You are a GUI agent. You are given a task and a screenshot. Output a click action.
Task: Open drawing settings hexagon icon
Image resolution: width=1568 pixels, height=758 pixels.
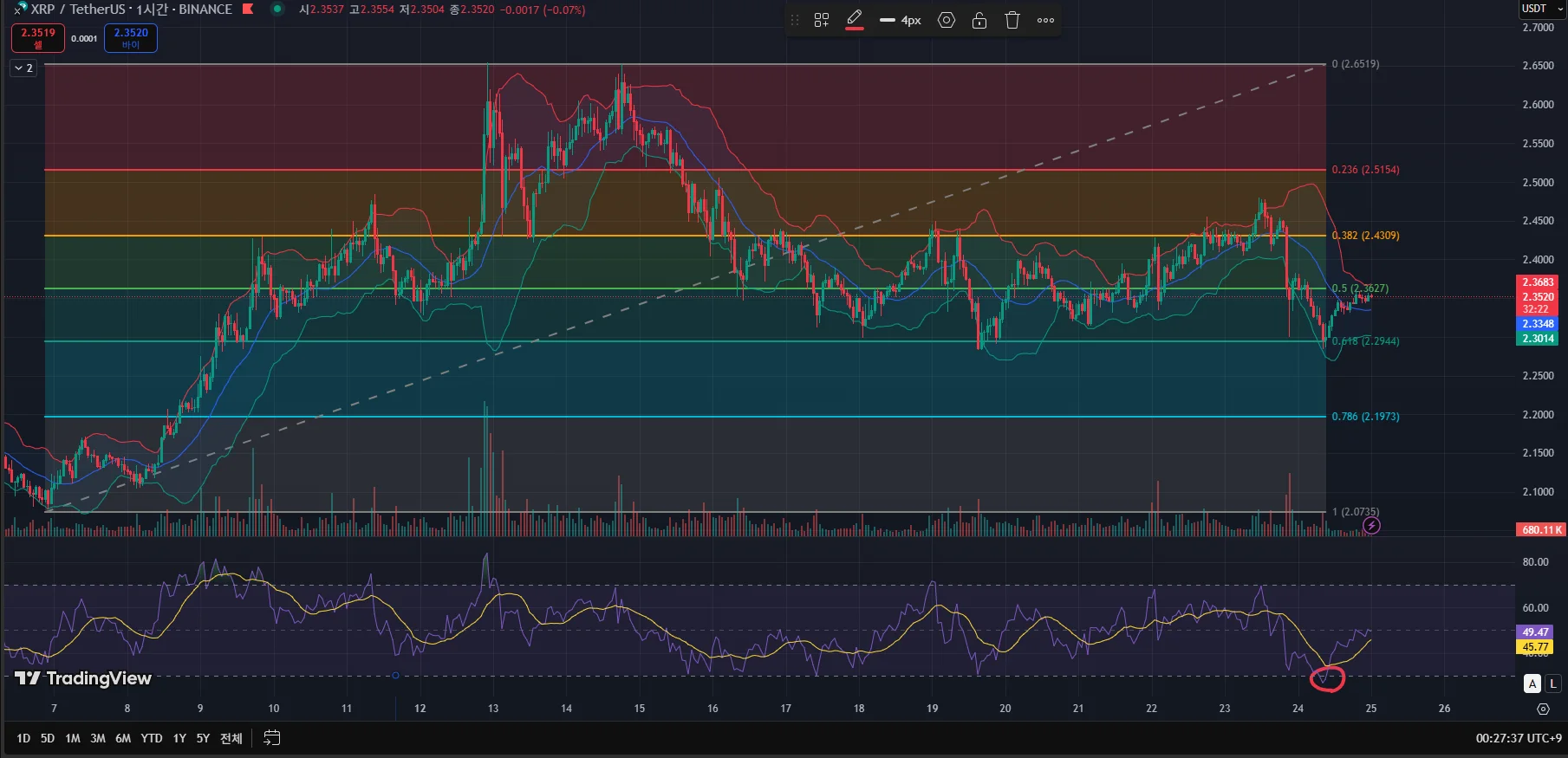pyautogui.click(x=947, y=20)
